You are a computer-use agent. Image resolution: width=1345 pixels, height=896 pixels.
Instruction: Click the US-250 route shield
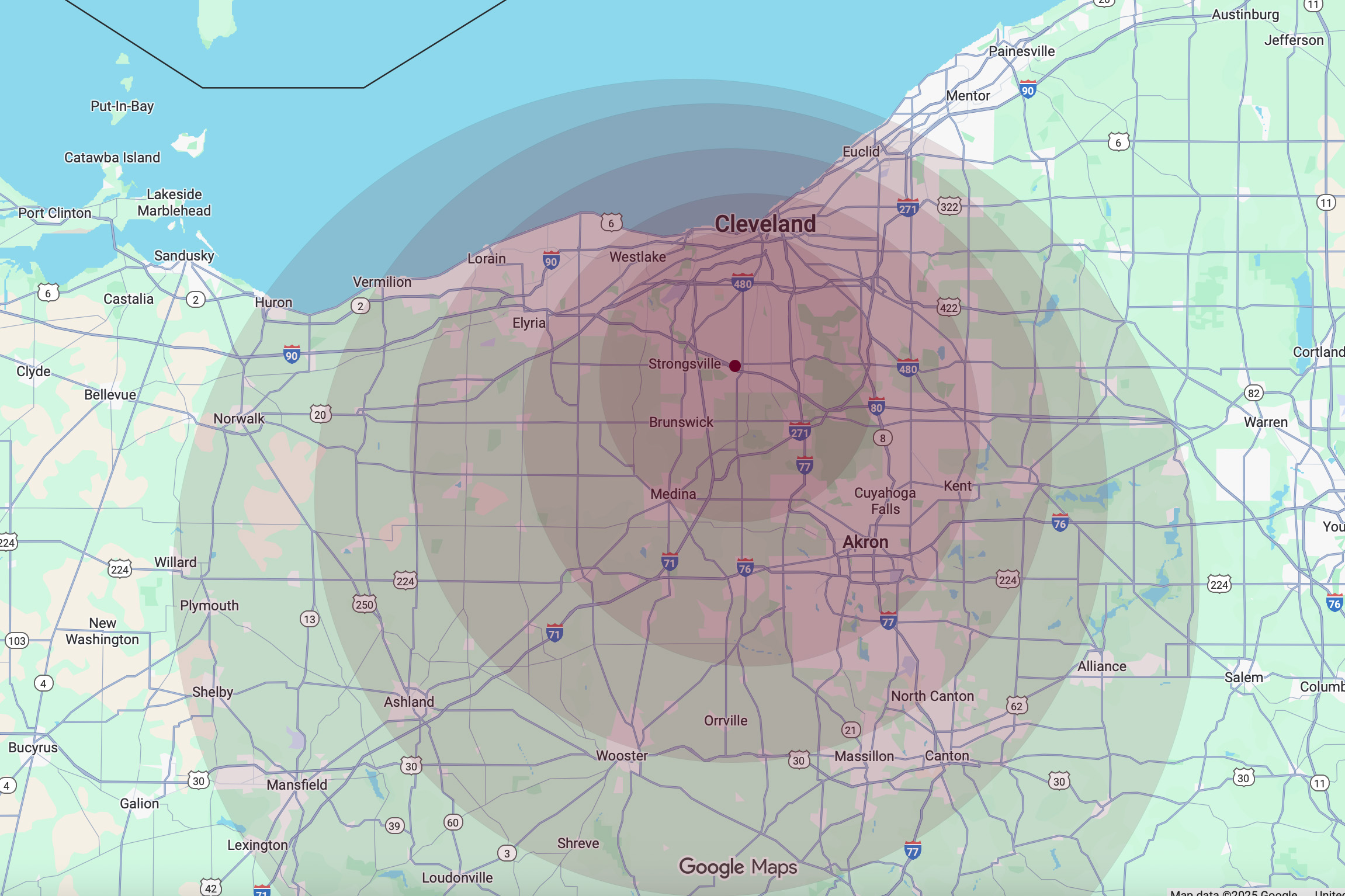point(364,604)
